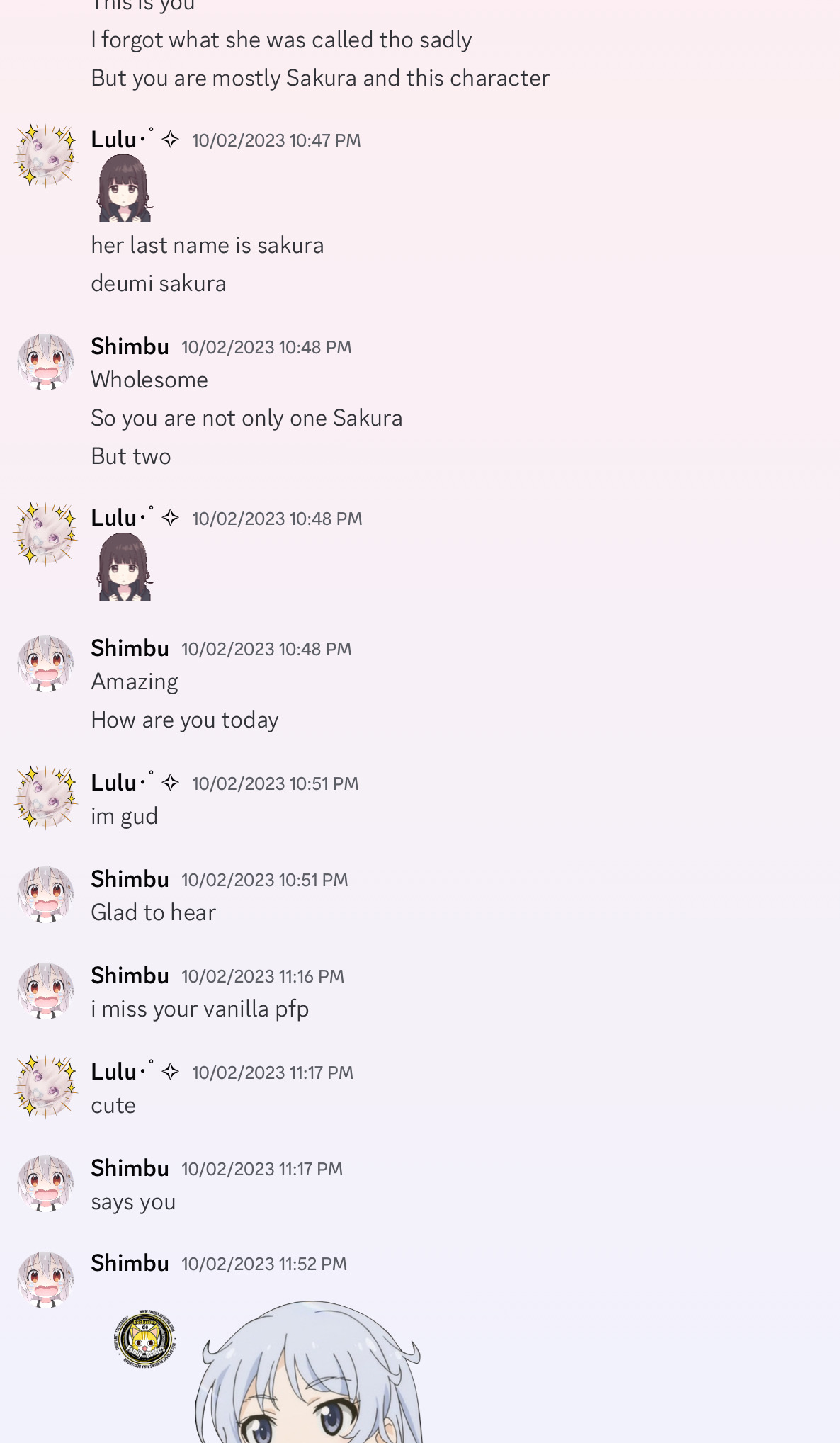Open Lulu's avatar at the 10:47 PM message
The height and width of the screenshot is (1443, 840).
point(45,156)
